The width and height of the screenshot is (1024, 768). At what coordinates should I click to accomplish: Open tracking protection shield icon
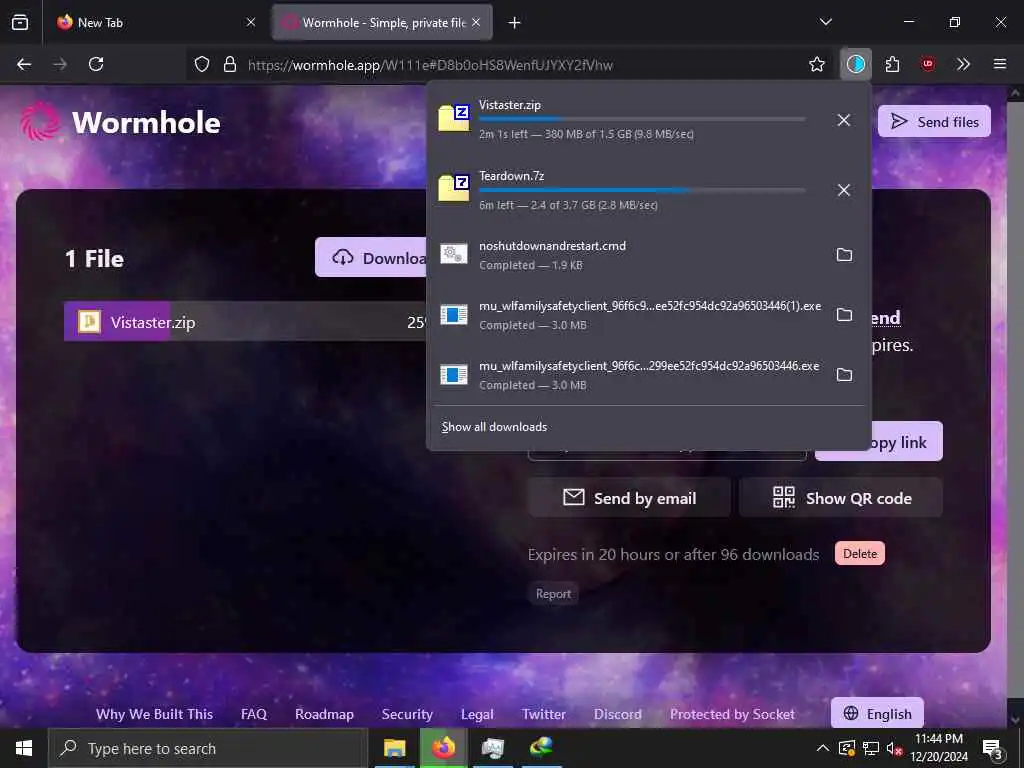pyautogui.click(x=202, y=64)
